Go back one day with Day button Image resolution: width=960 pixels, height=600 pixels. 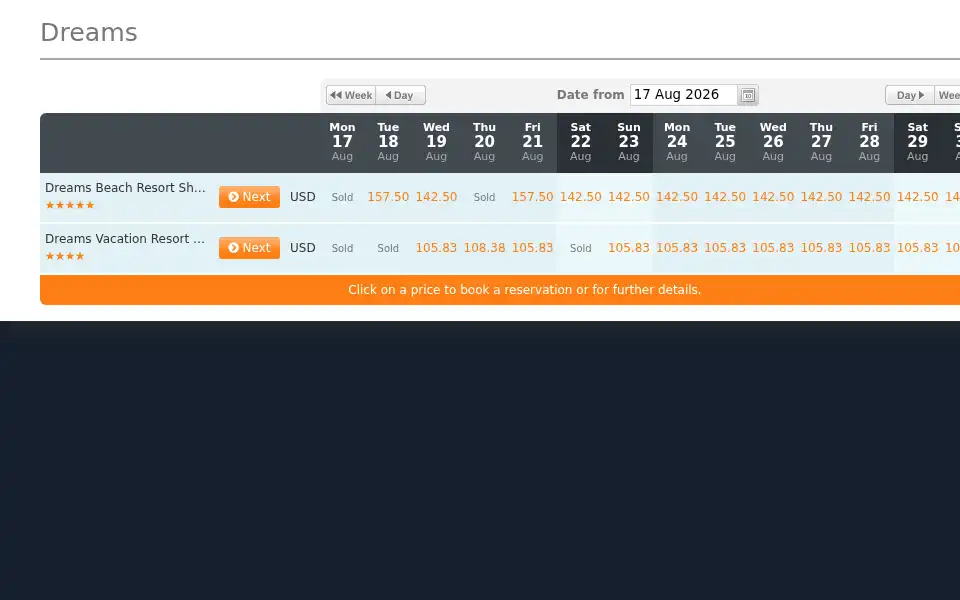pos(400,95)
